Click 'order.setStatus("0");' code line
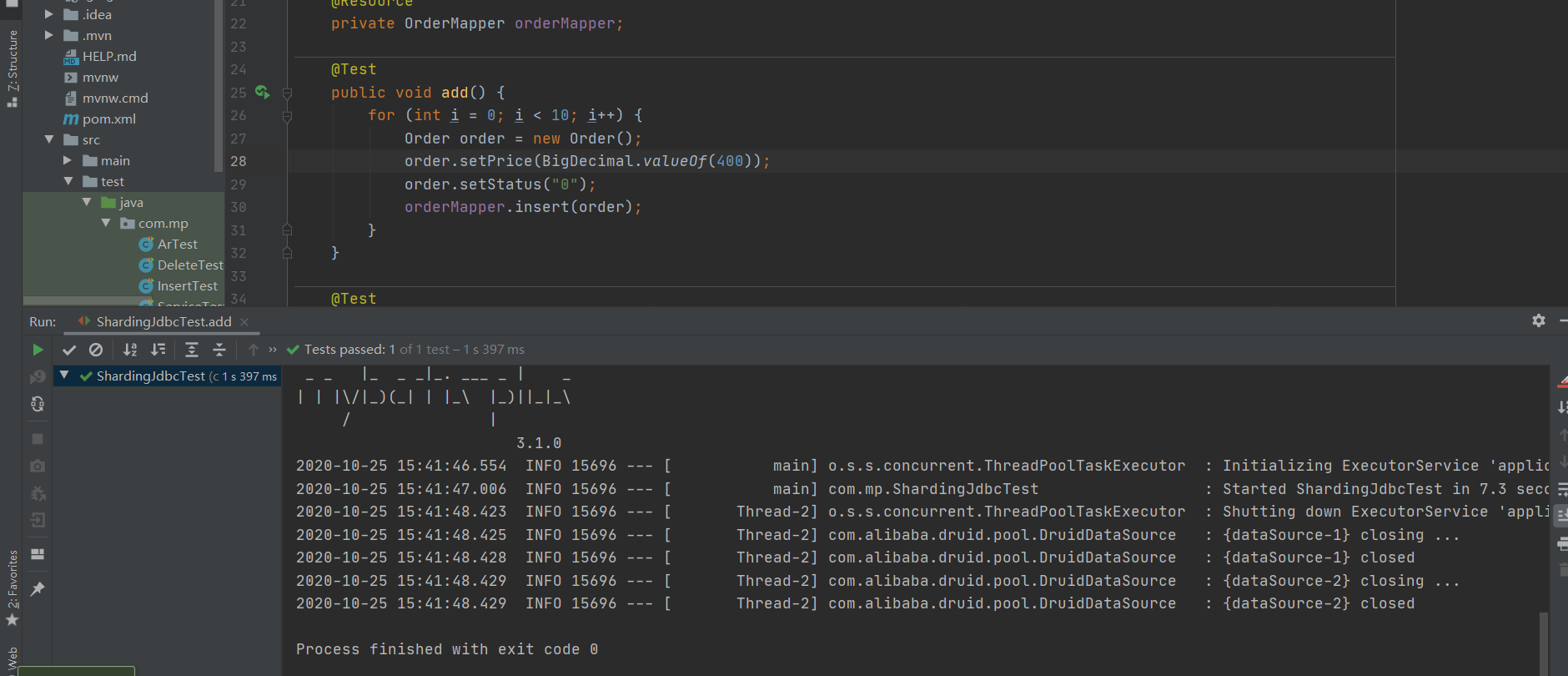 pos(500,184)
